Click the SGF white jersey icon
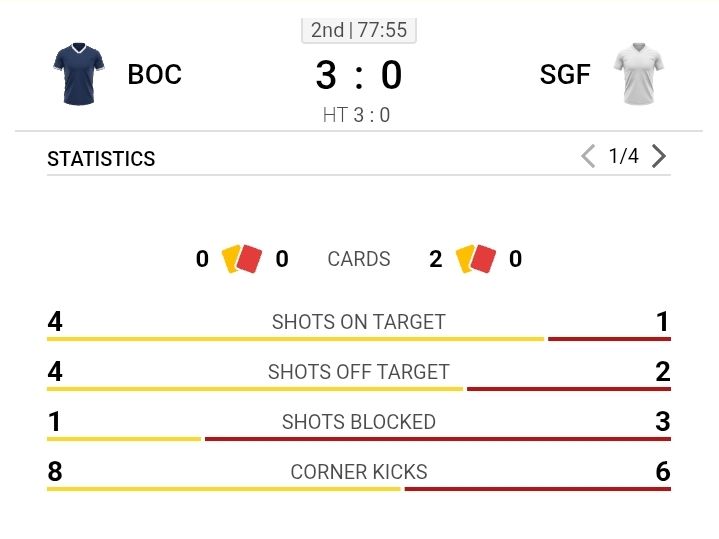Viewport: 719px width, 539px height. (x=639, y=74)
